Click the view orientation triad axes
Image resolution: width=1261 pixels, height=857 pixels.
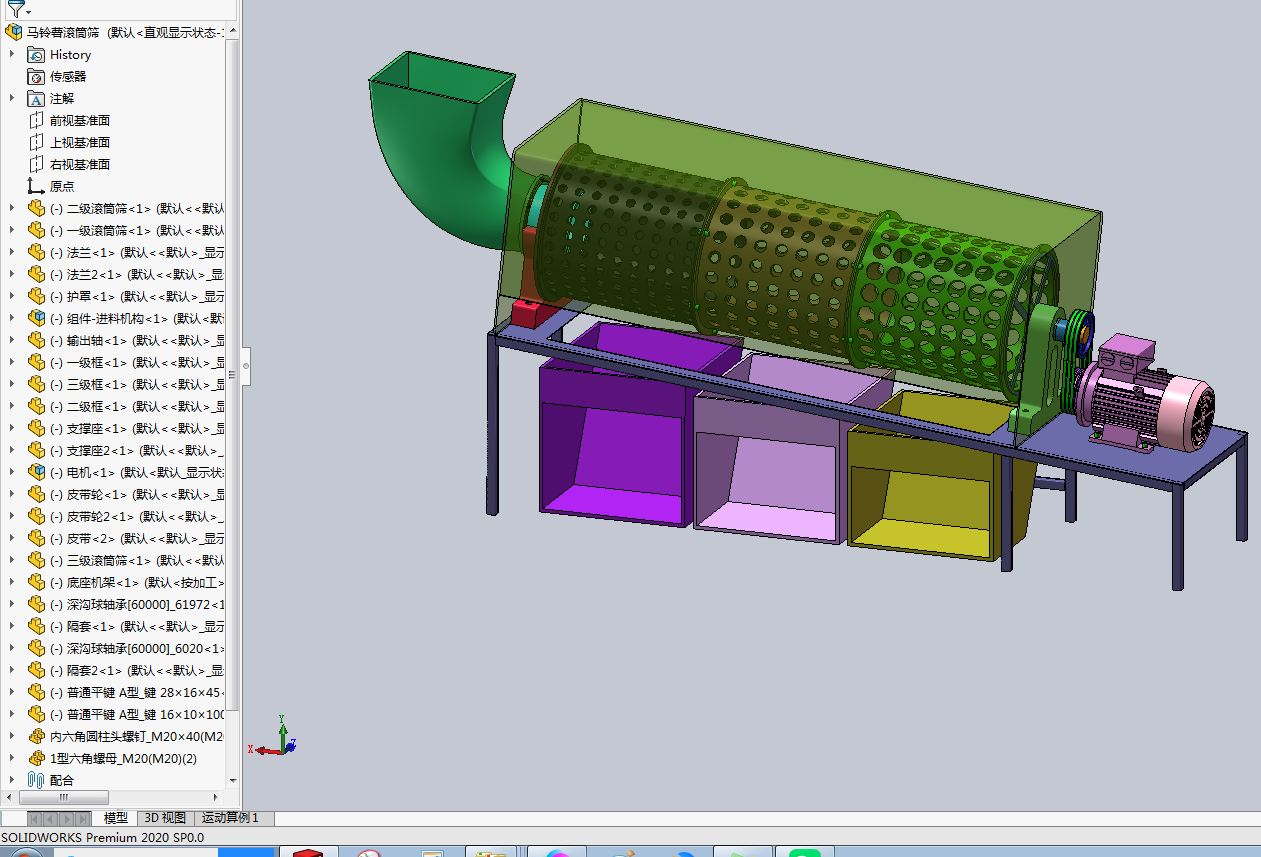272,737
